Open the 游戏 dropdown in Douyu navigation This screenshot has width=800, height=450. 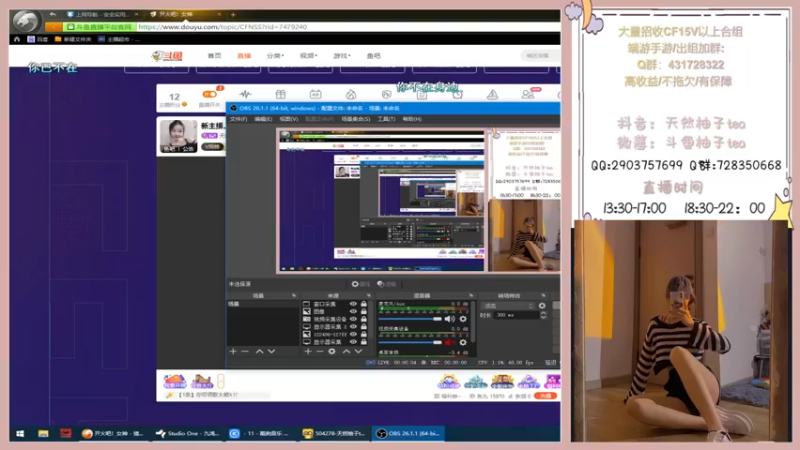tap(341, 56)
